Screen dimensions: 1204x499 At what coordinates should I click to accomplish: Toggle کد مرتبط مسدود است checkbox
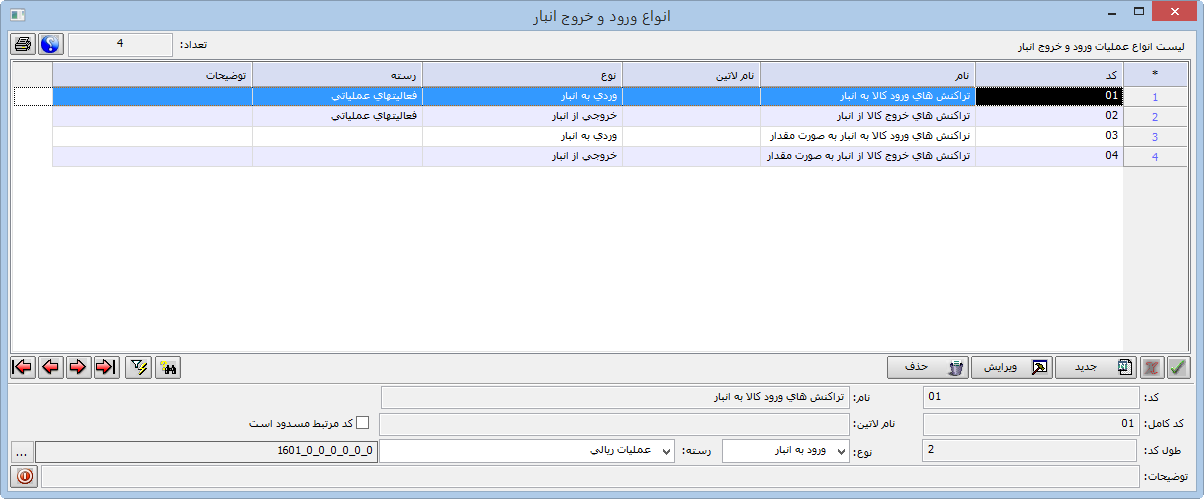coord(363,423)
